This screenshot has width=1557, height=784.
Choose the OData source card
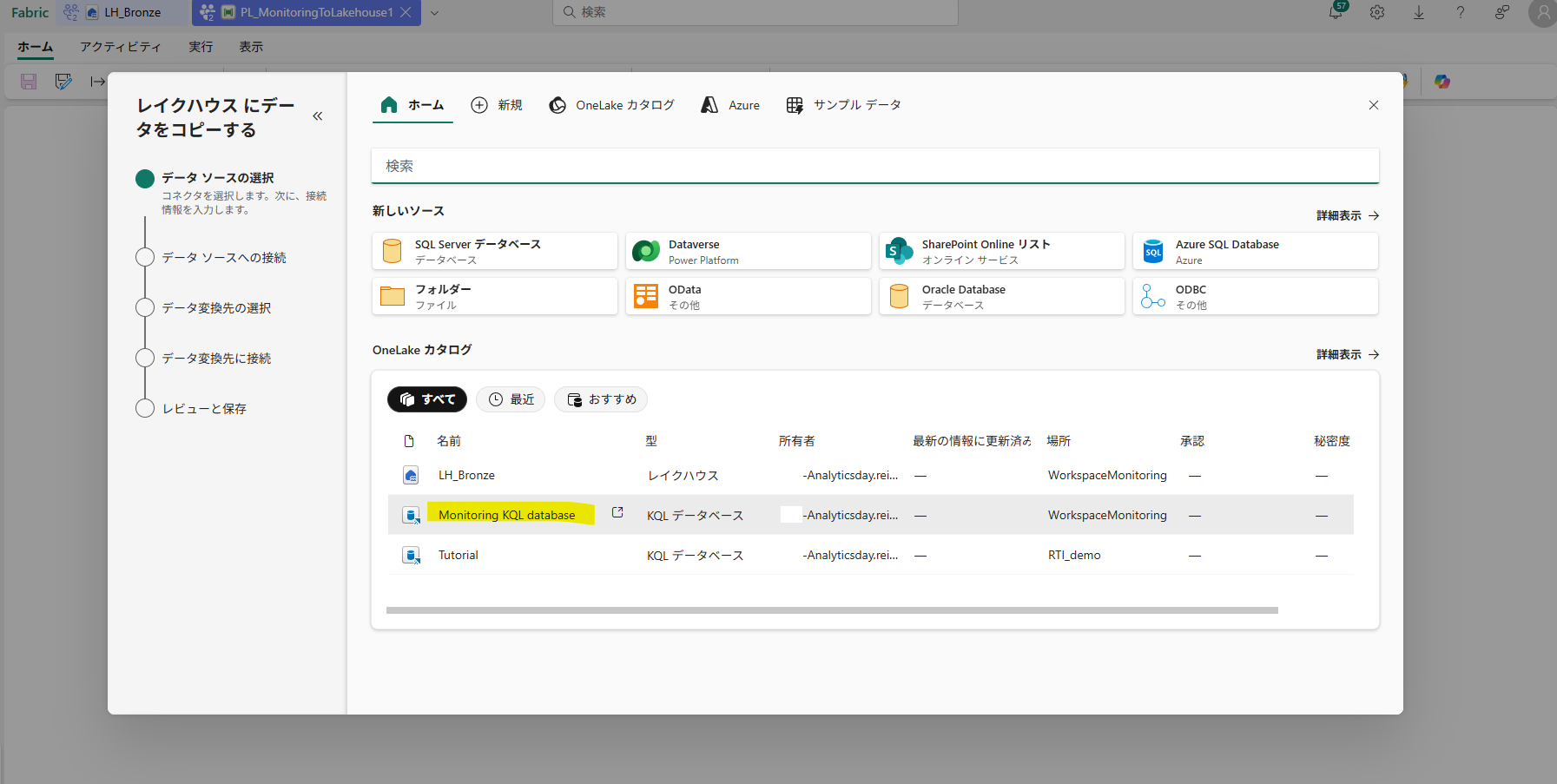(x=749, y=297)
